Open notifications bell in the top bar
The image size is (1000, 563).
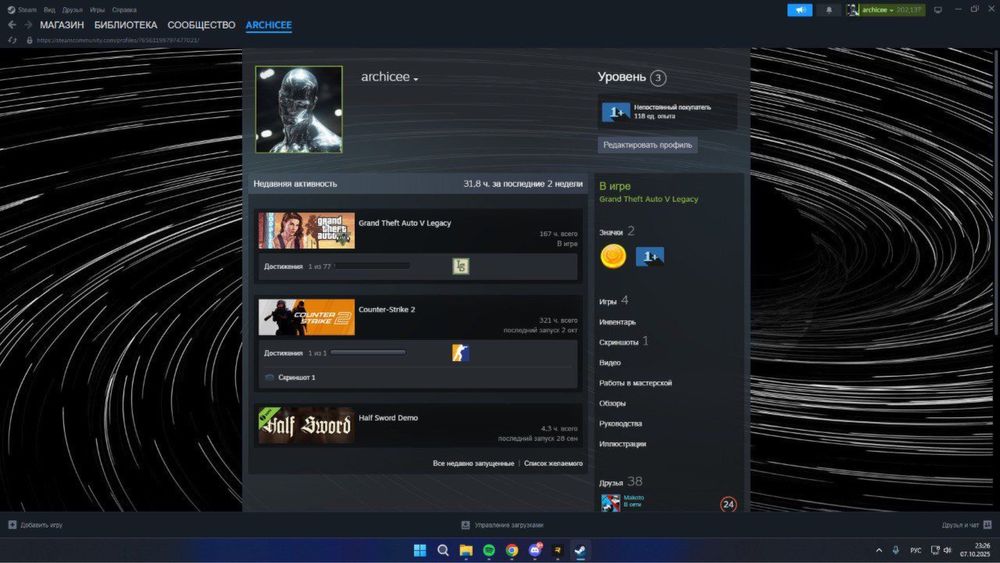[829, 10]
